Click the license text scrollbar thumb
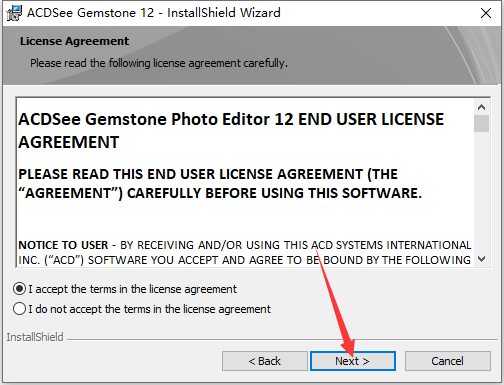The height and width of the screenshot is (385, 504). (481, 123)
